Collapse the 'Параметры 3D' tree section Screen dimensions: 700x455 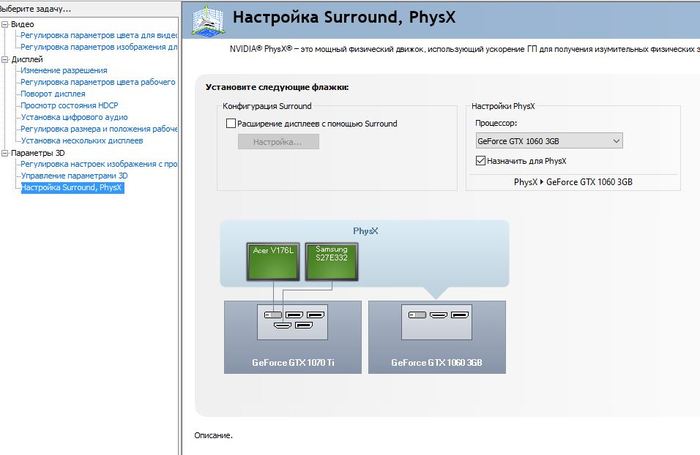[4, 153]
